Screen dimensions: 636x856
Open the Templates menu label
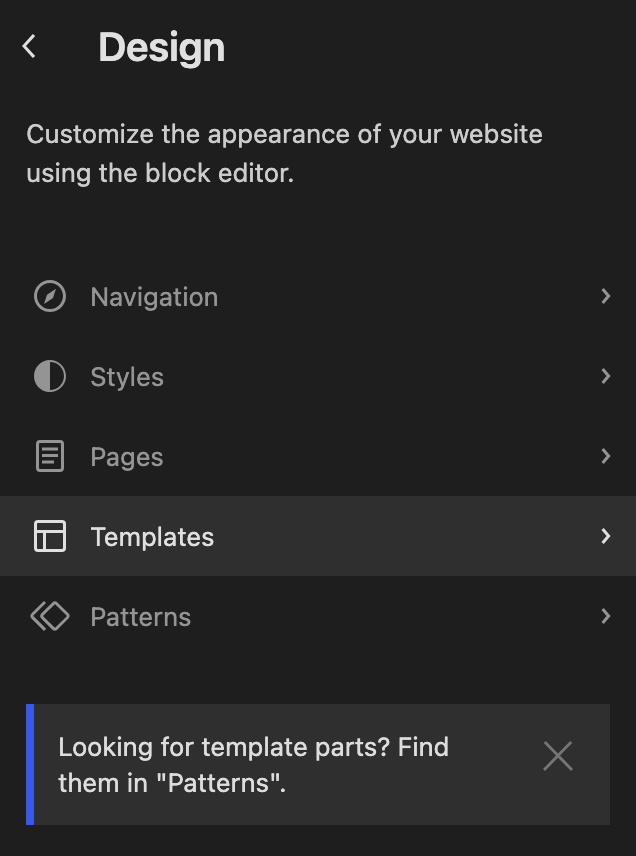(152, 537)
